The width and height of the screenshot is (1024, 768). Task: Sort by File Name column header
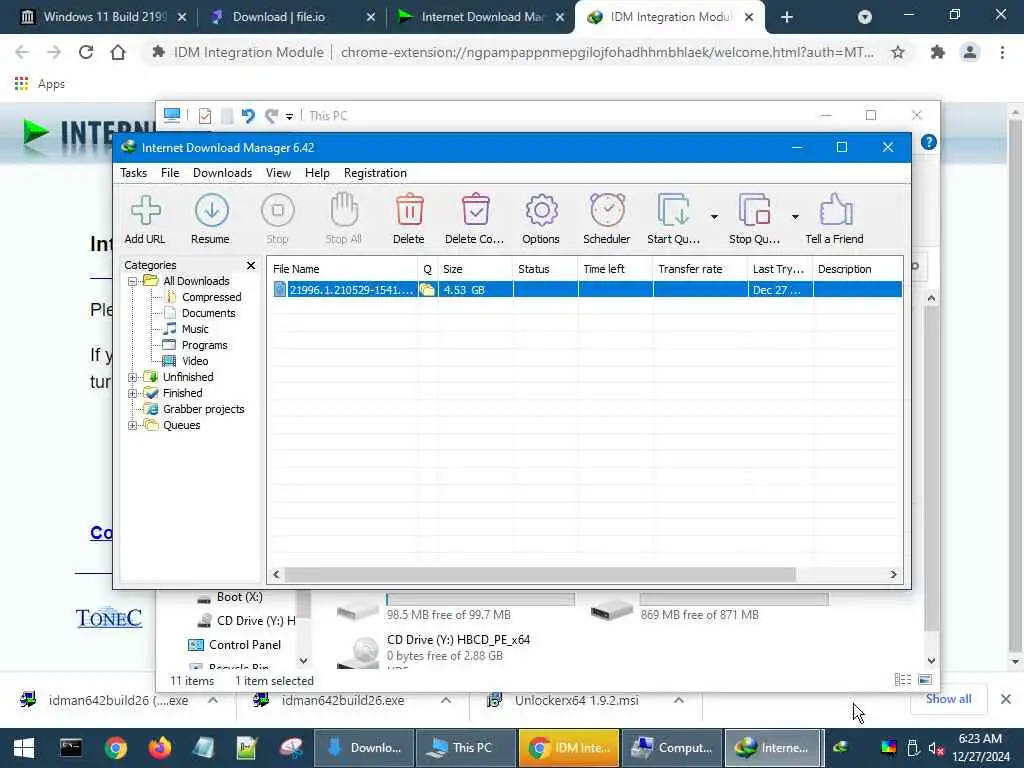(x=342, y=269)
